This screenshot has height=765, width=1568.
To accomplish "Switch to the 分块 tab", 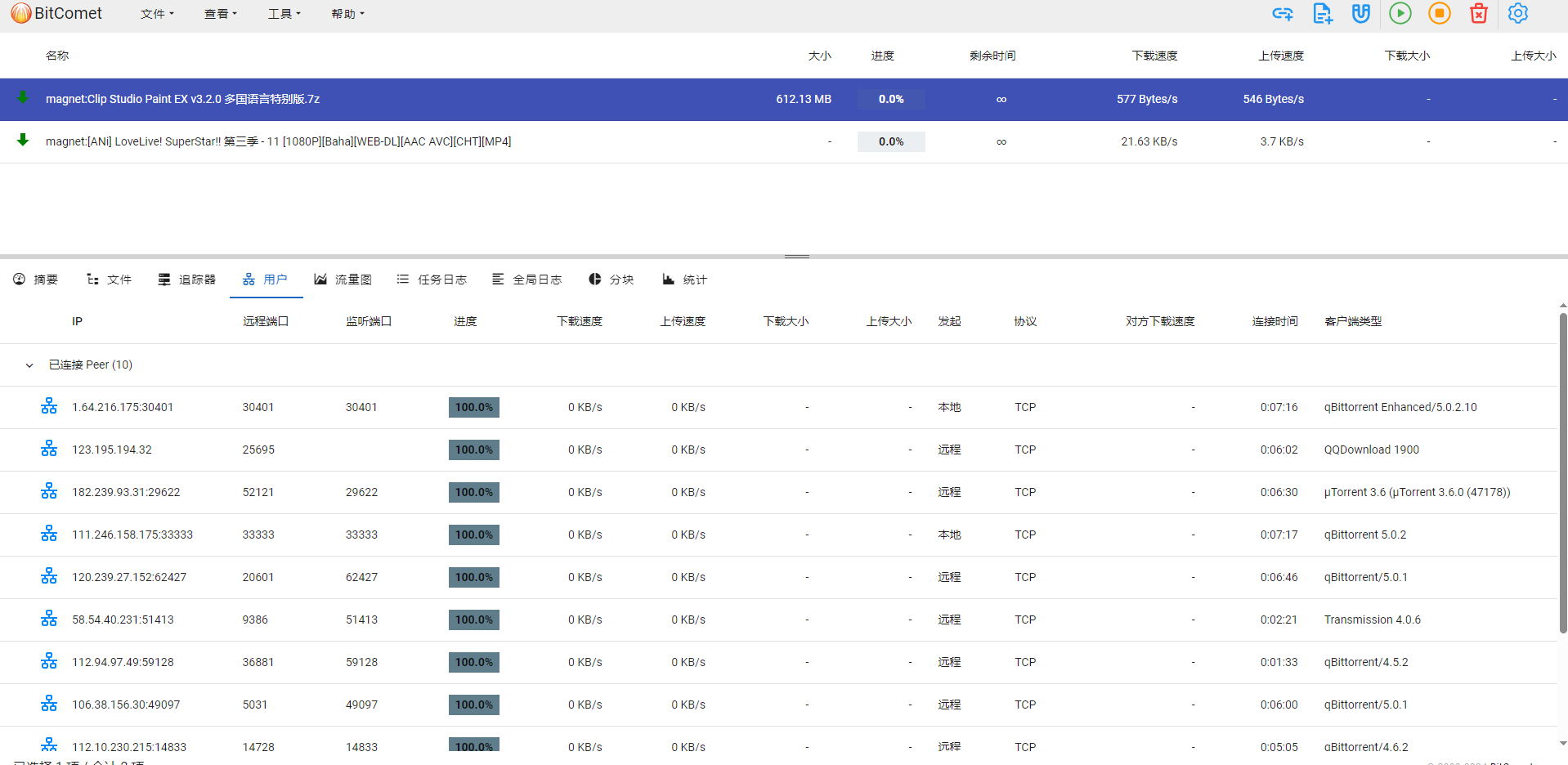I will pos(612,280).
